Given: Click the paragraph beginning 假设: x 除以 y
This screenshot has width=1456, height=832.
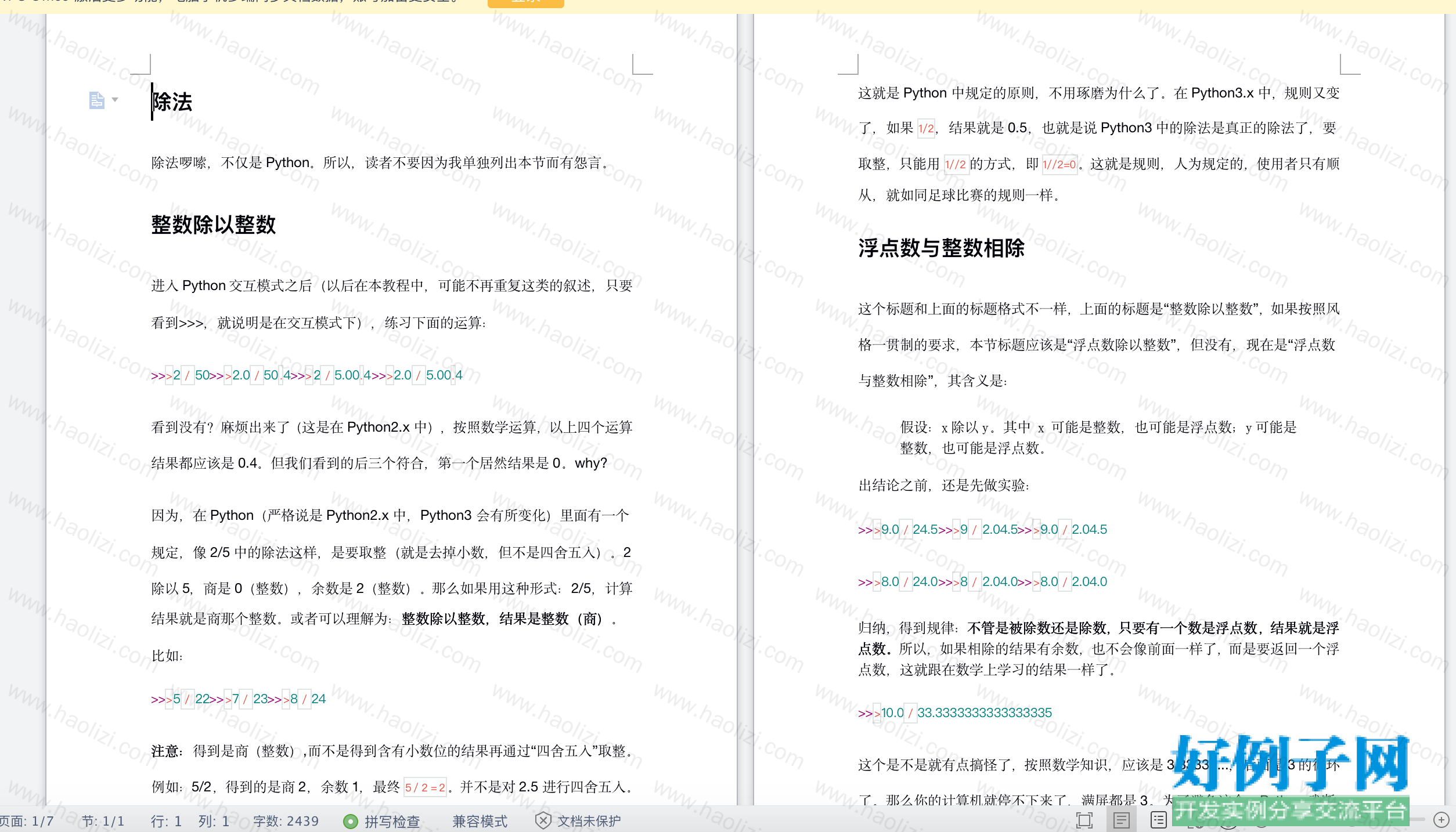Looking at the screenshot, I should click(1098, 438).
